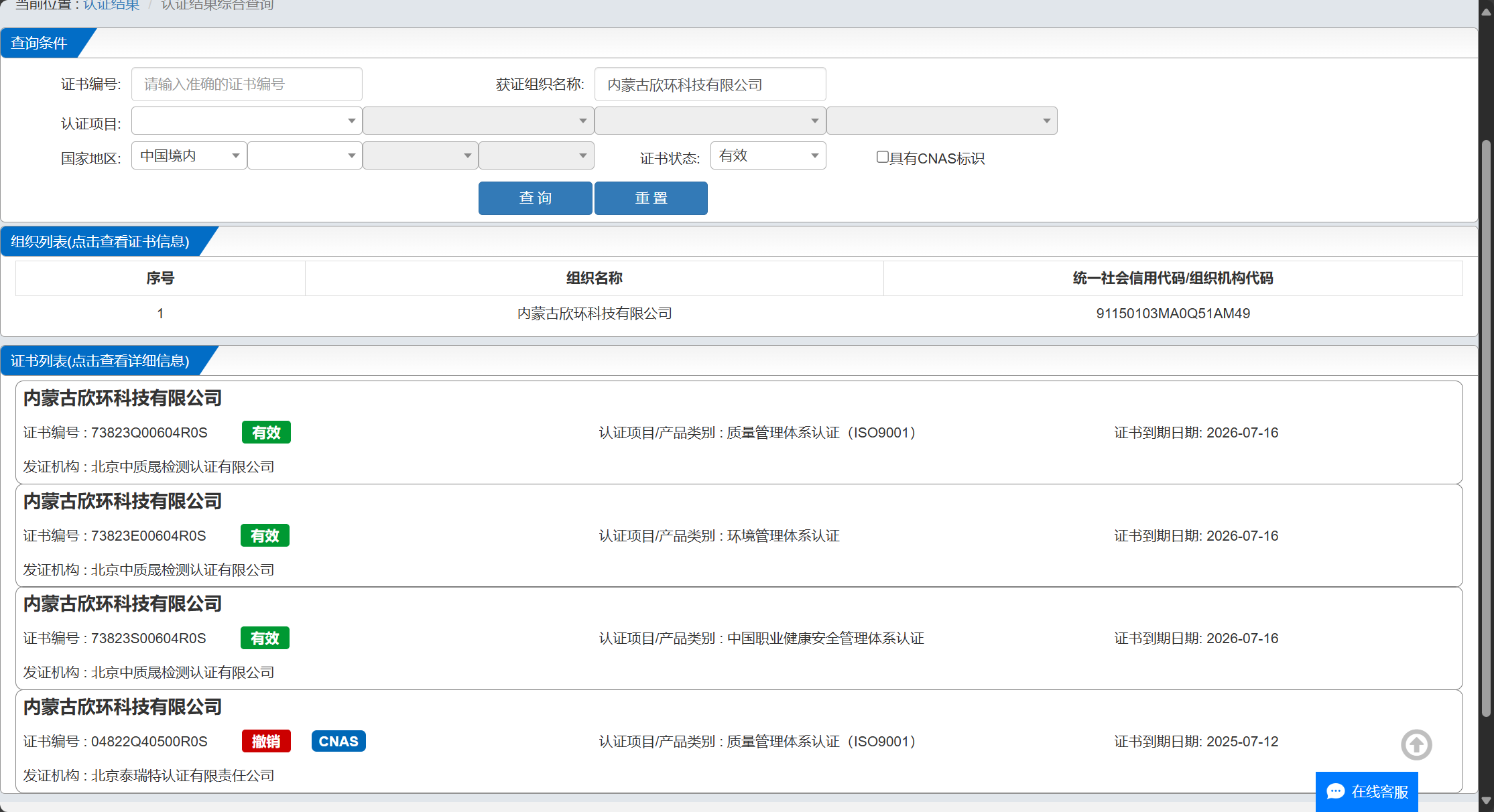The image size is (1494, 812).
Task: Open the 在线客服 support button
Action: coord(1367,792)
